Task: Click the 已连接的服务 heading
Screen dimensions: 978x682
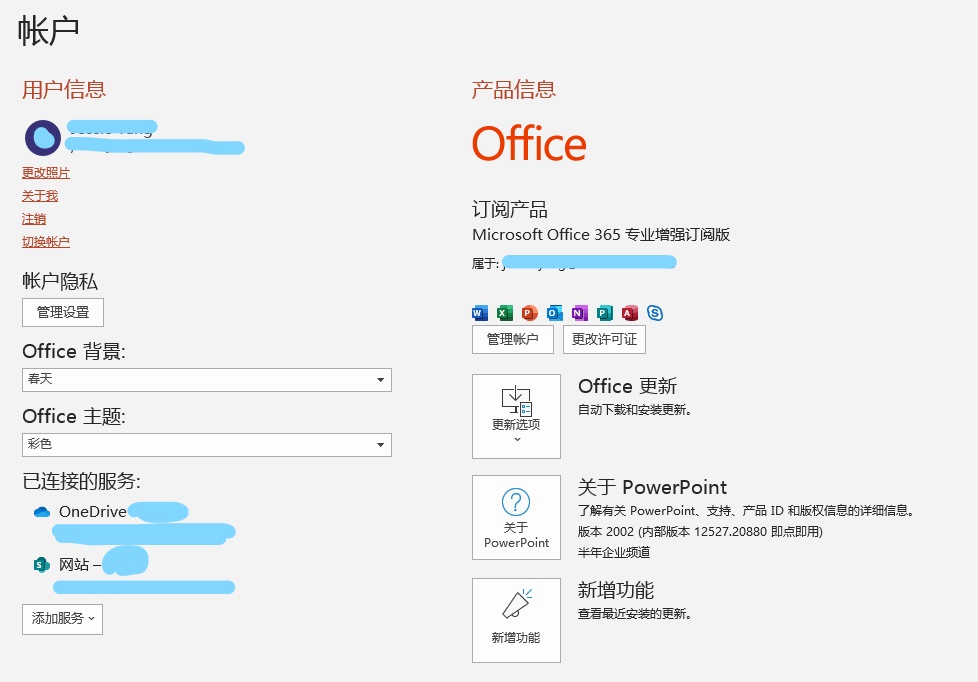Action: pos(82,481)
